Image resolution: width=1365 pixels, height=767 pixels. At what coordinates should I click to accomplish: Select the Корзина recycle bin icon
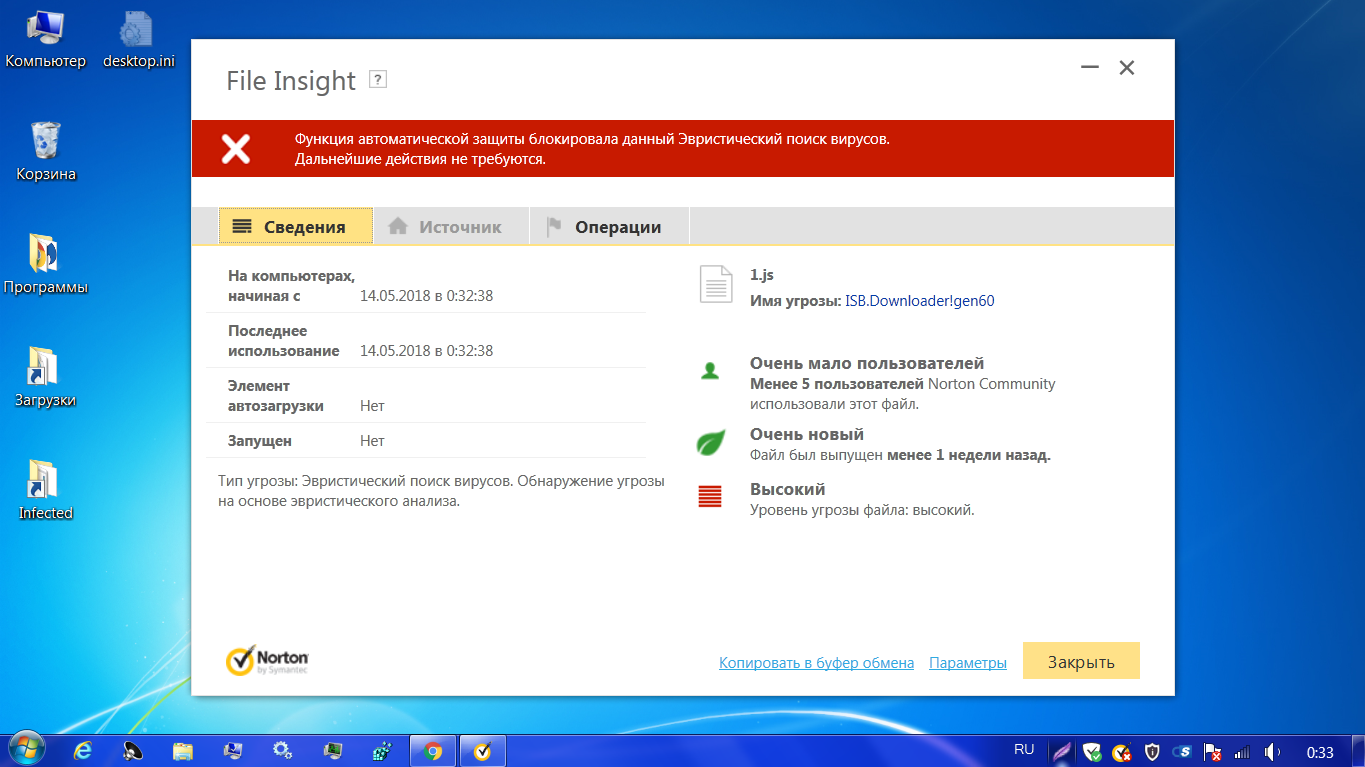pyautogui.click(x=46, y=153)
